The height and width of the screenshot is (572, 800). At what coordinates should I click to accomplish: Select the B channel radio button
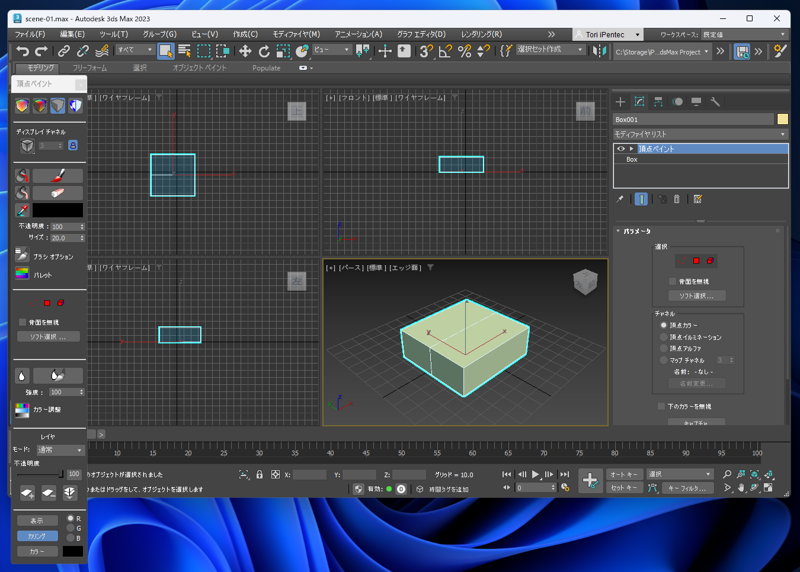tap(70, 538)
